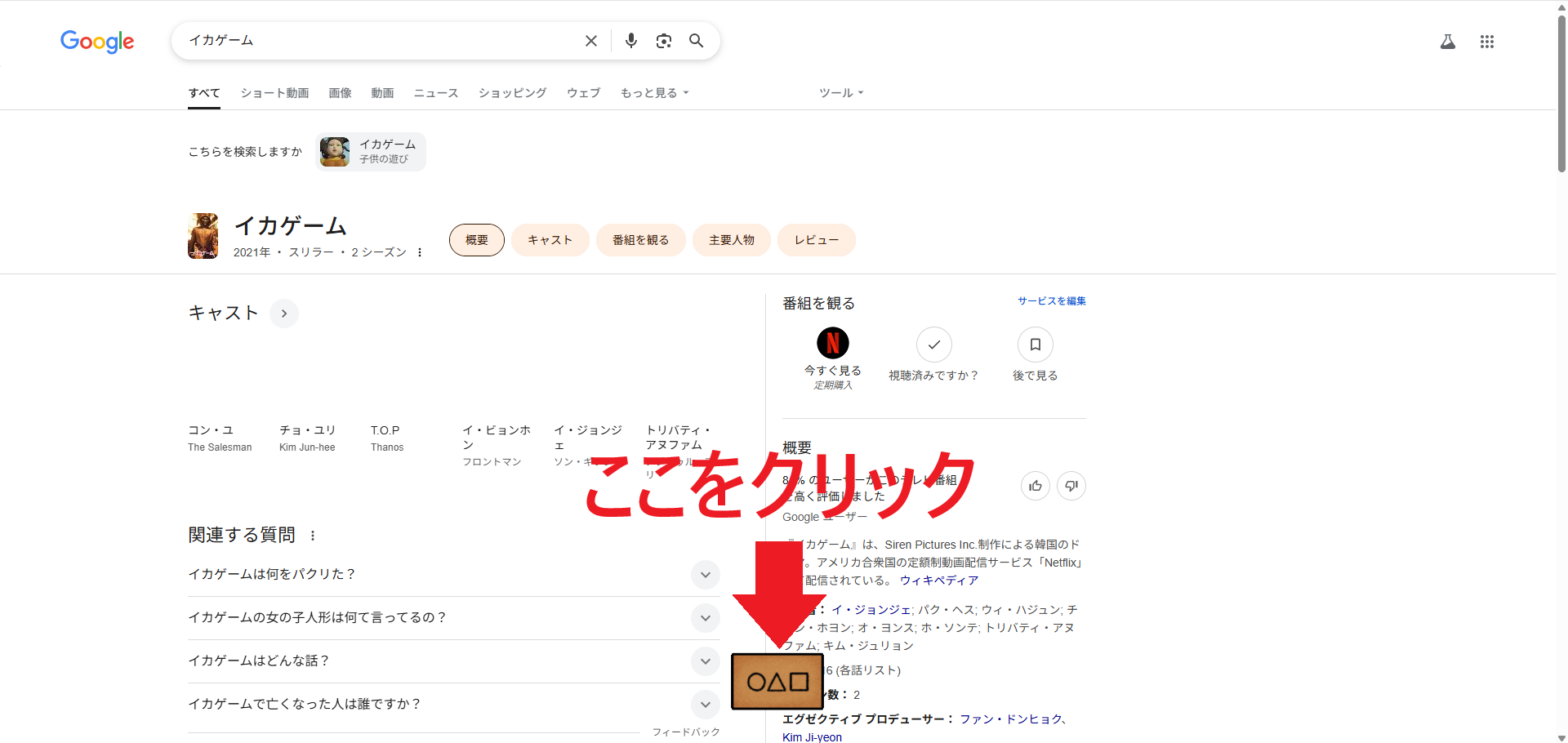The width and height of the screenshot is (1568, 743).
Task: Switch to ニュース tab
Action: click(436, 93)
